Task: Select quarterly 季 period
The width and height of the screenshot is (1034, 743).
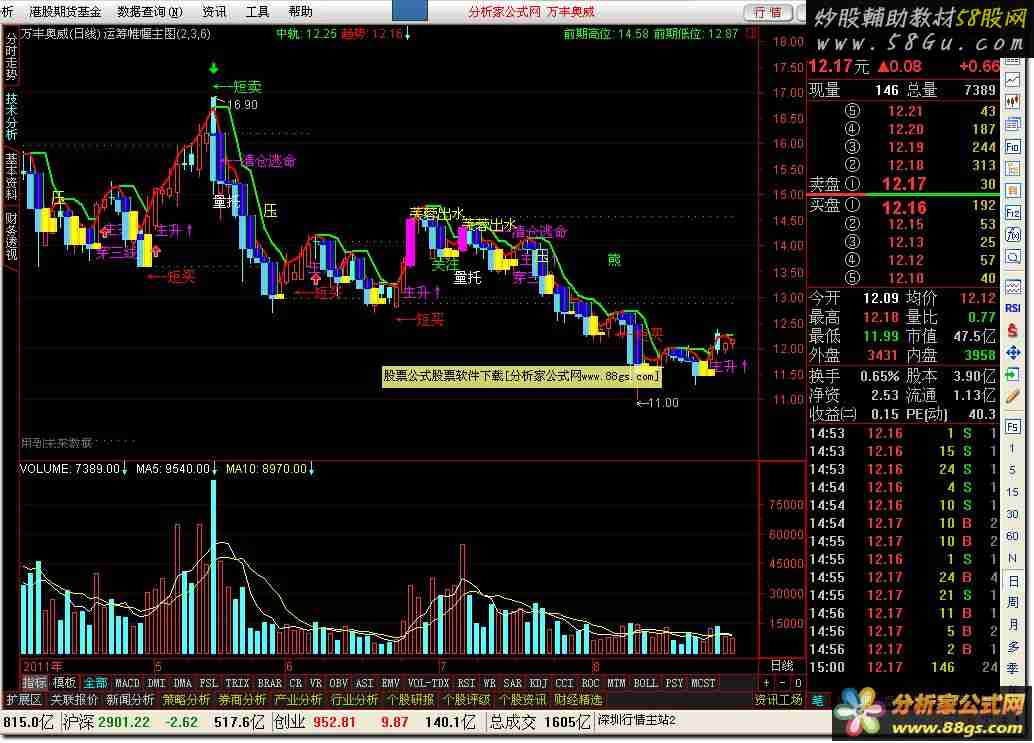Action: pyautogui.click(x=1012, y=669)
